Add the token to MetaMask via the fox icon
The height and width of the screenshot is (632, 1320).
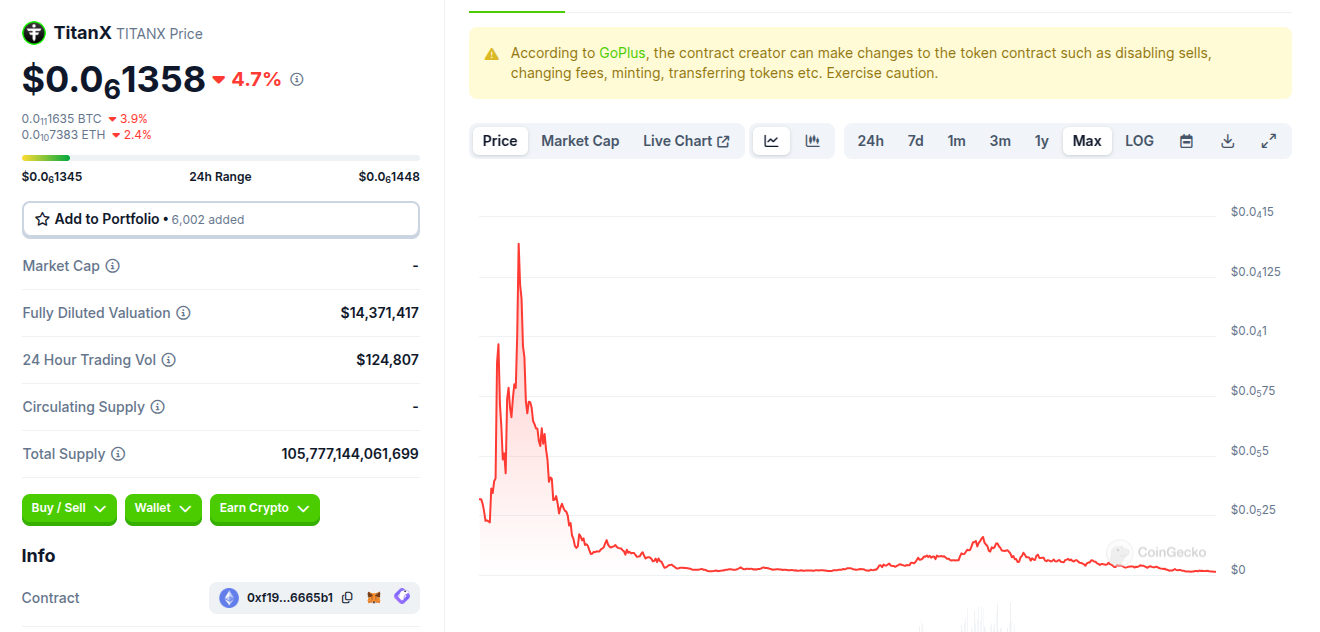click(374, 598)
